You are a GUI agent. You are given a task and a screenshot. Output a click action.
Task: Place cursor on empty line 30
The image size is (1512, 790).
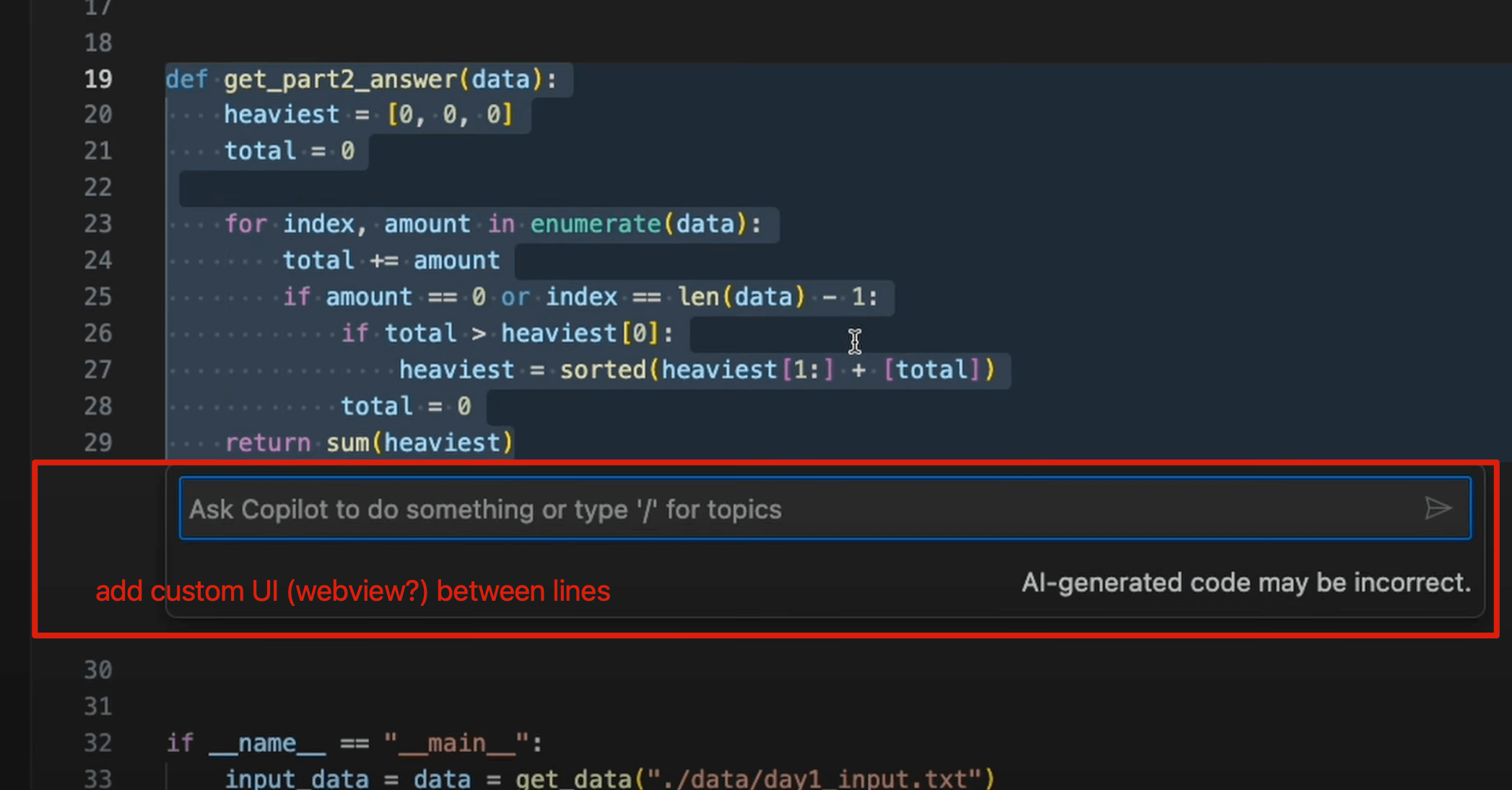[x=433, y=669]
